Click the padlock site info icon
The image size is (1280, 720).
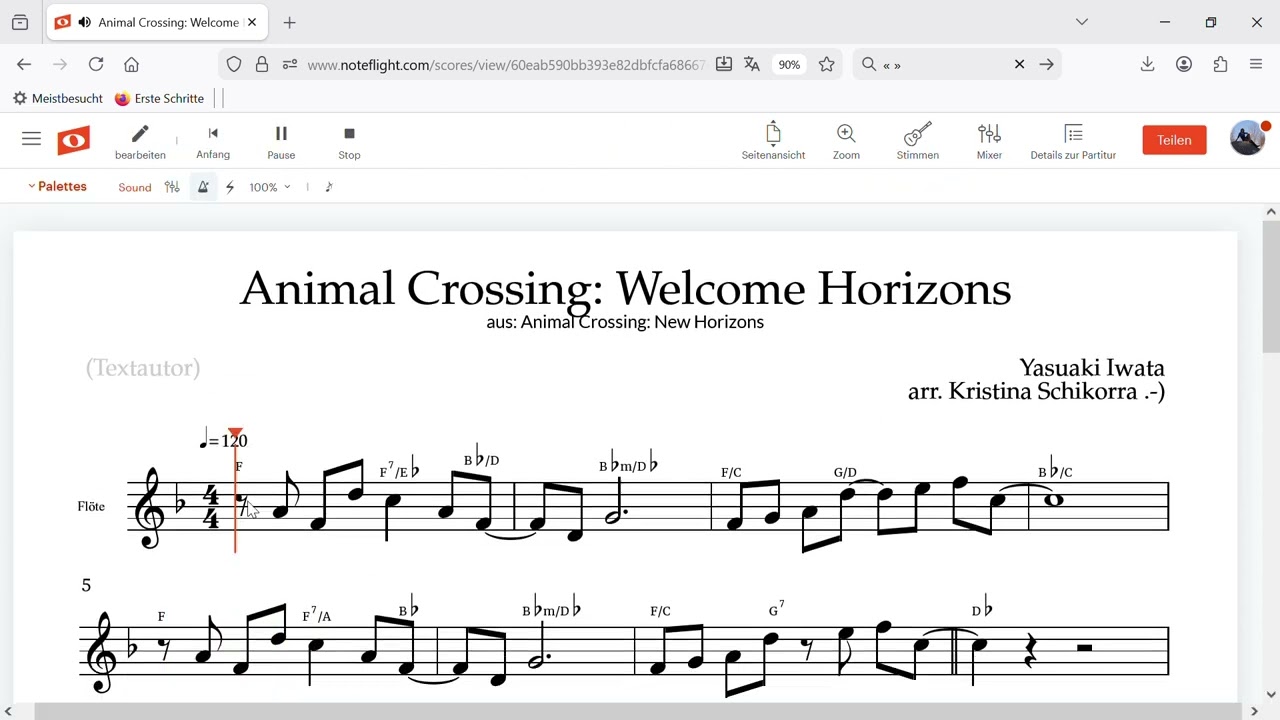pos(262,64)
